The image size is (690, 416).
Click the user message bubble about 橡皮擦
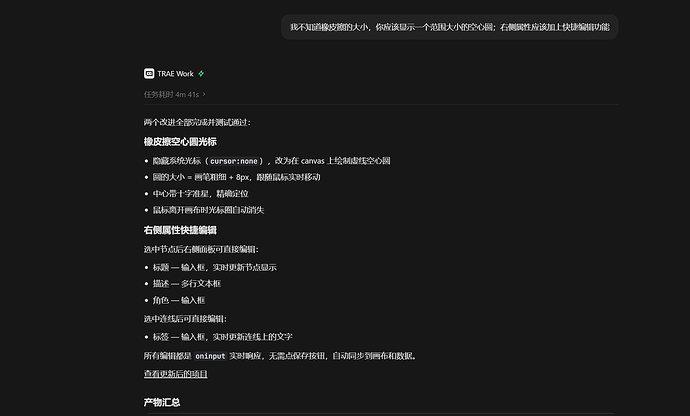coord(450,27)
